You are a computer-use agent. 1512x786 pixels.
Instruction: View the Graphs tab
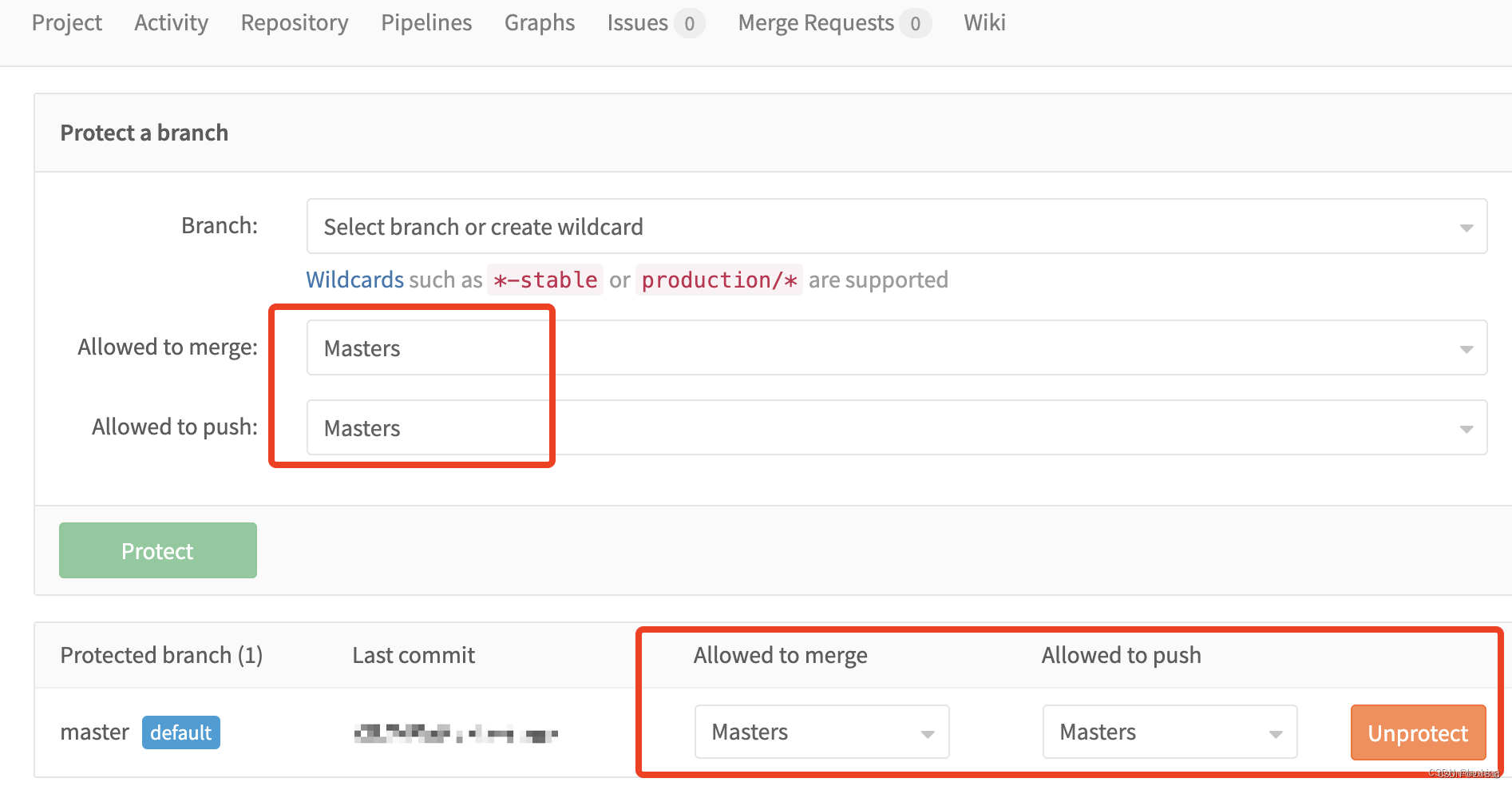(x=540, y=23)
